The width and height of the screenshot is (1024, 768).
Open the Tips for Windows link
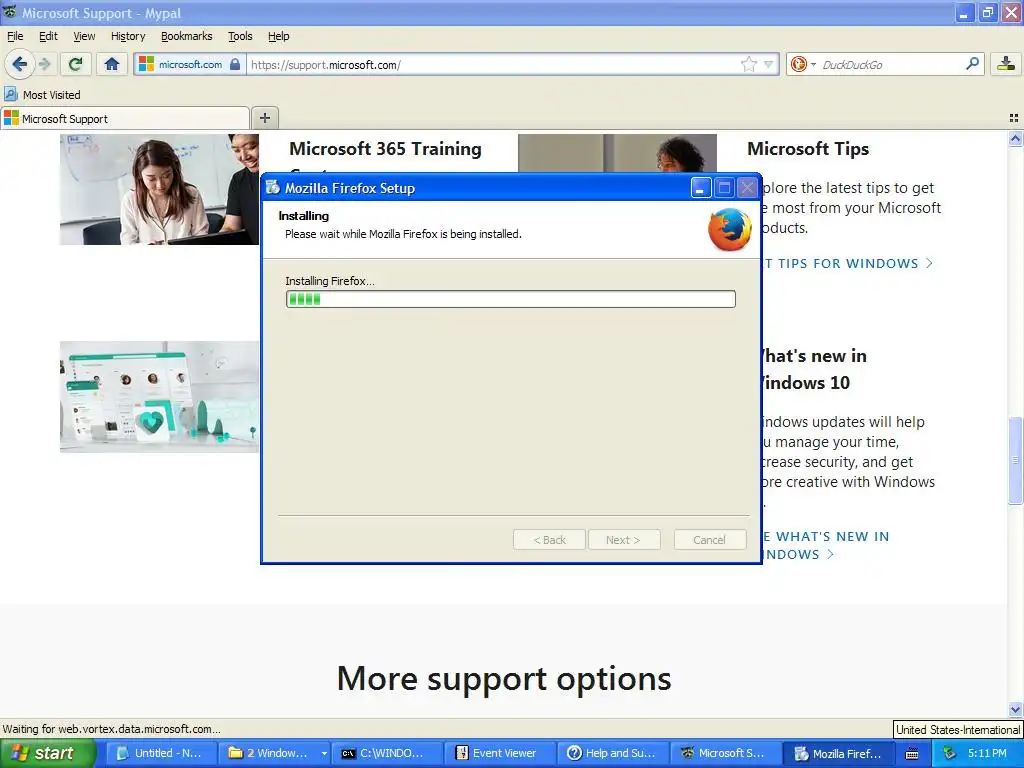pyautogui.click(x=848, y=263)
